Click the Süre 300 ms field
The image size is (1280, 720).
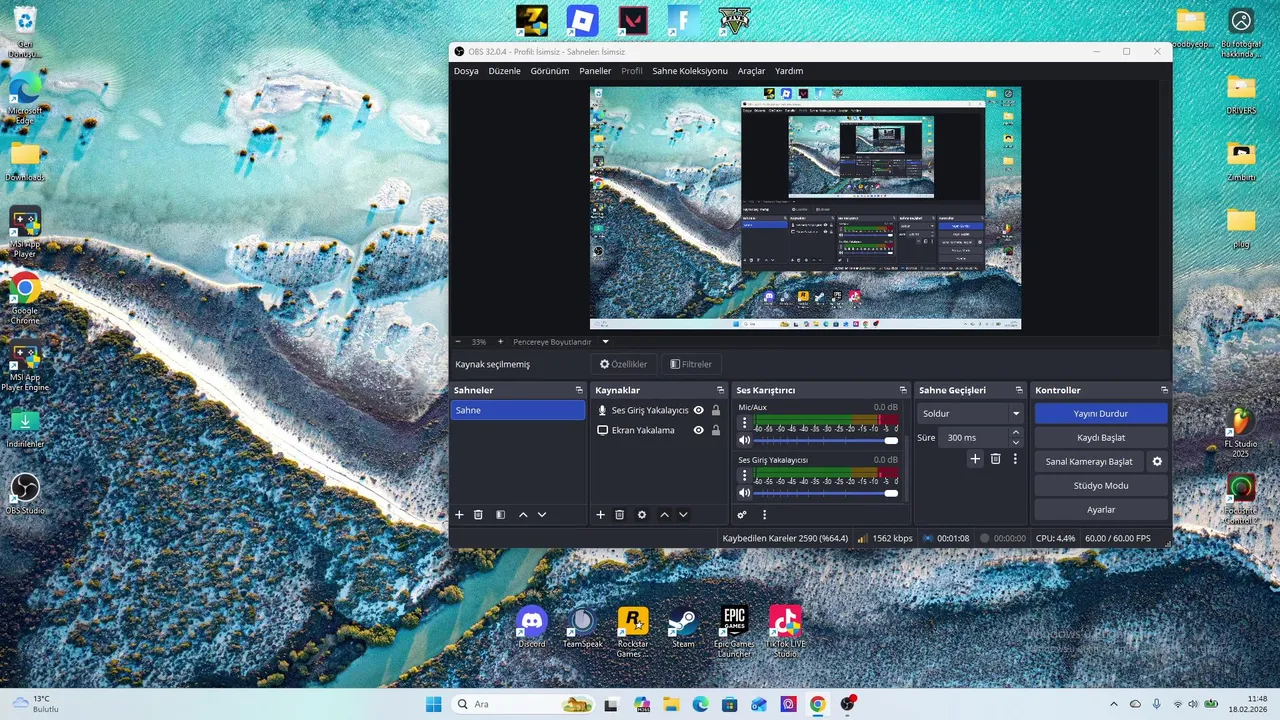point(975,437)
